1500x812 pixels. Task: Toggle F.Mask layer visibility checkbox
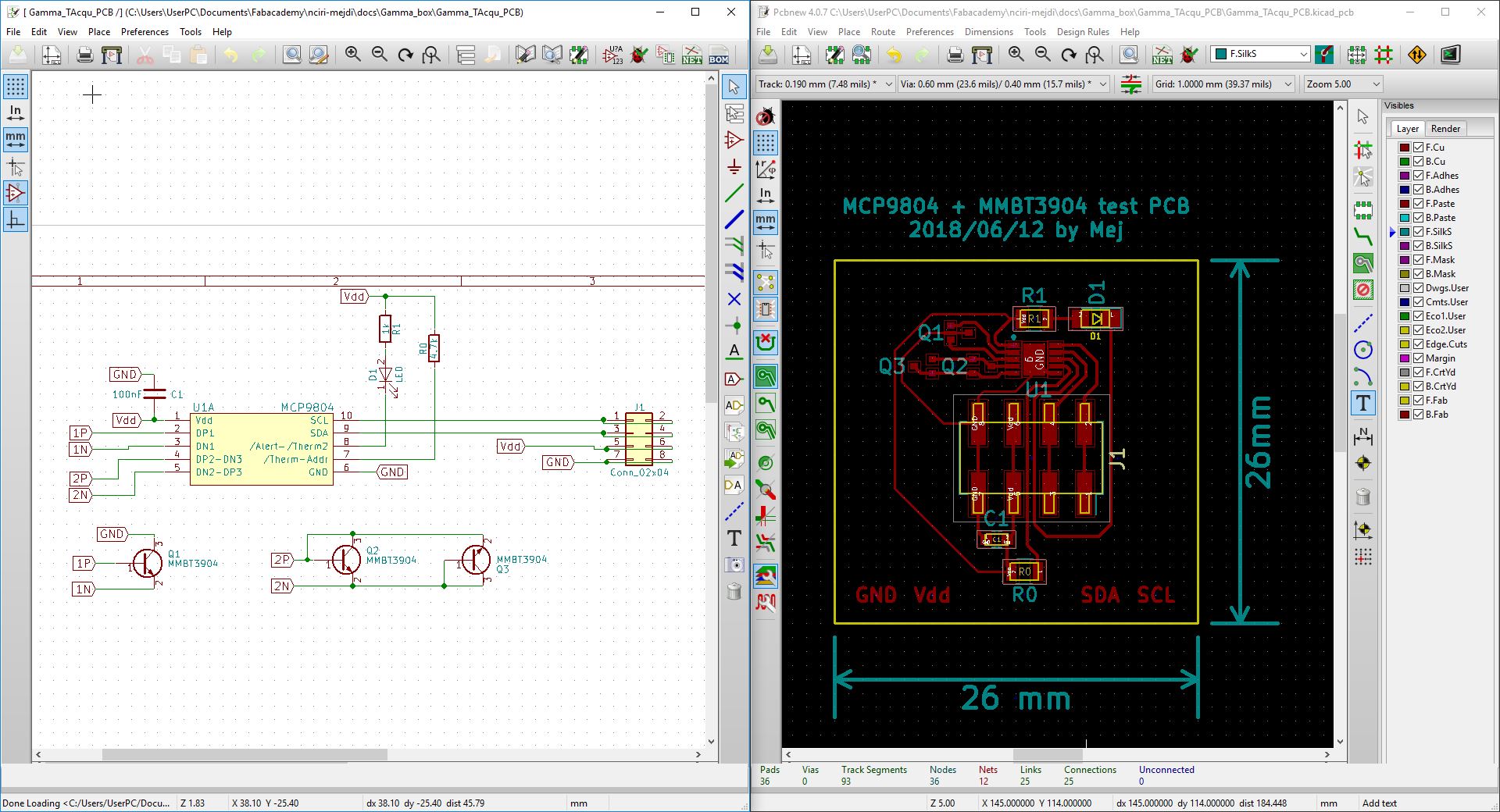tap(1418, 260)
